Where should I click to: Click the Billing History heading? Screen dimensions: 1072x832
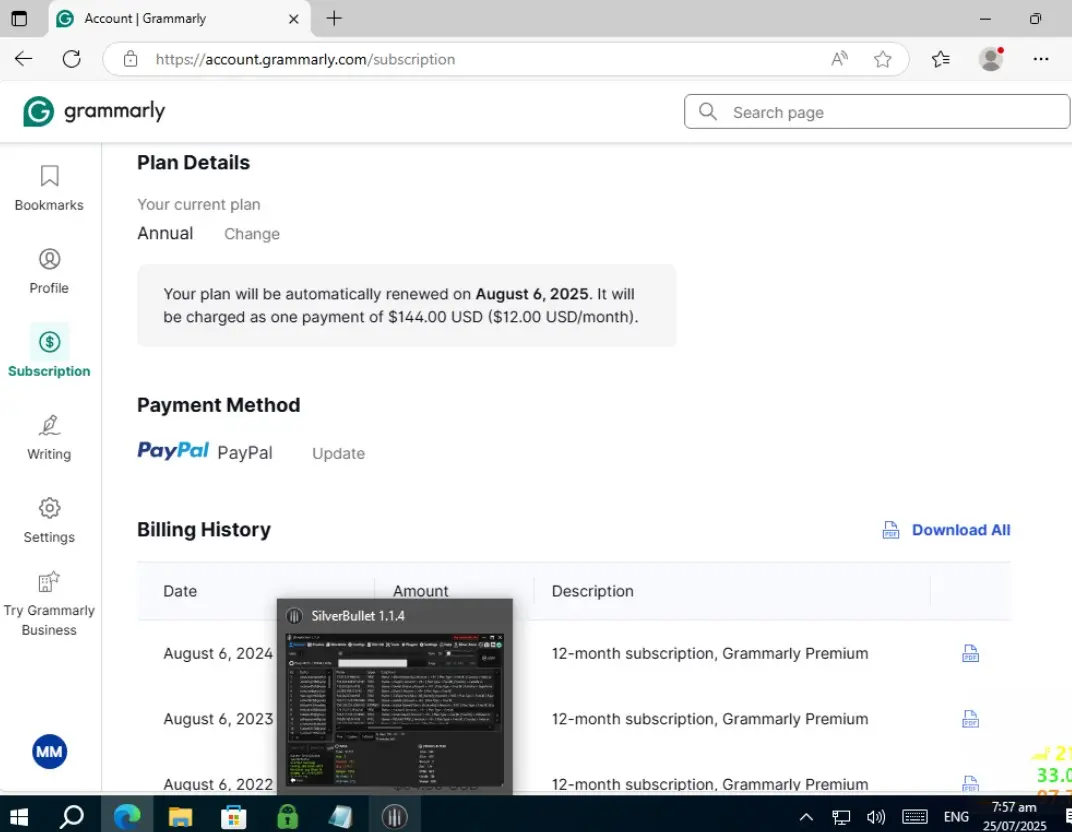point(204,529)
